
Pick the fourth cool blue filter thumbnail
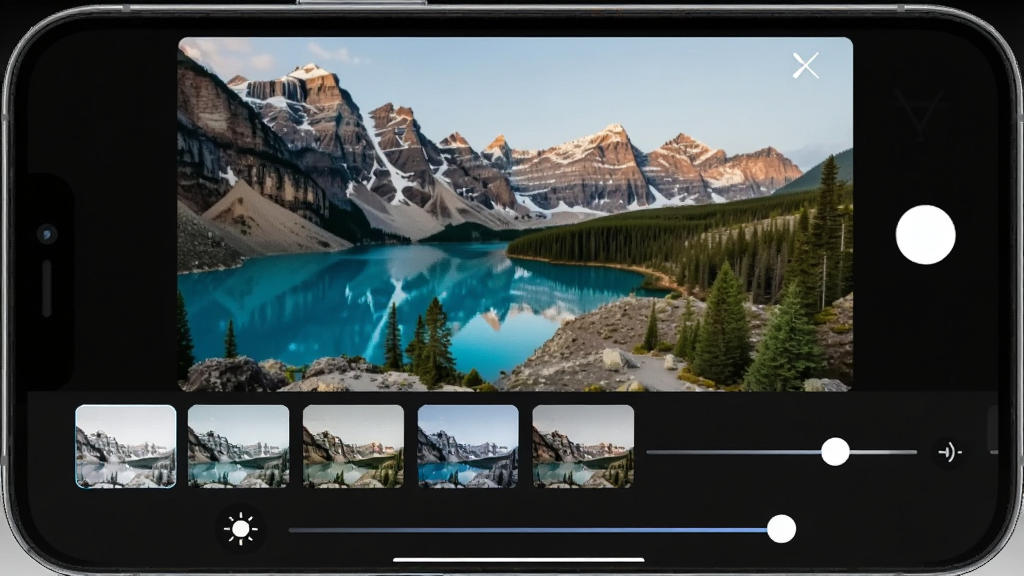(468, 446)
